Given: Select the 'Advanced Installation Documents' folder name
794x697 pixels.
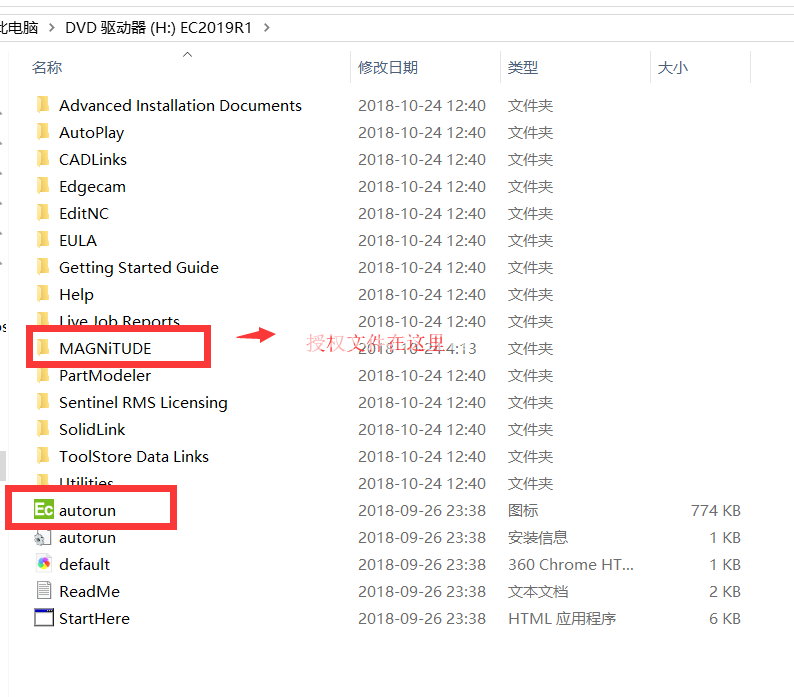Looking at the screenshot, I should tap(180, 105).
